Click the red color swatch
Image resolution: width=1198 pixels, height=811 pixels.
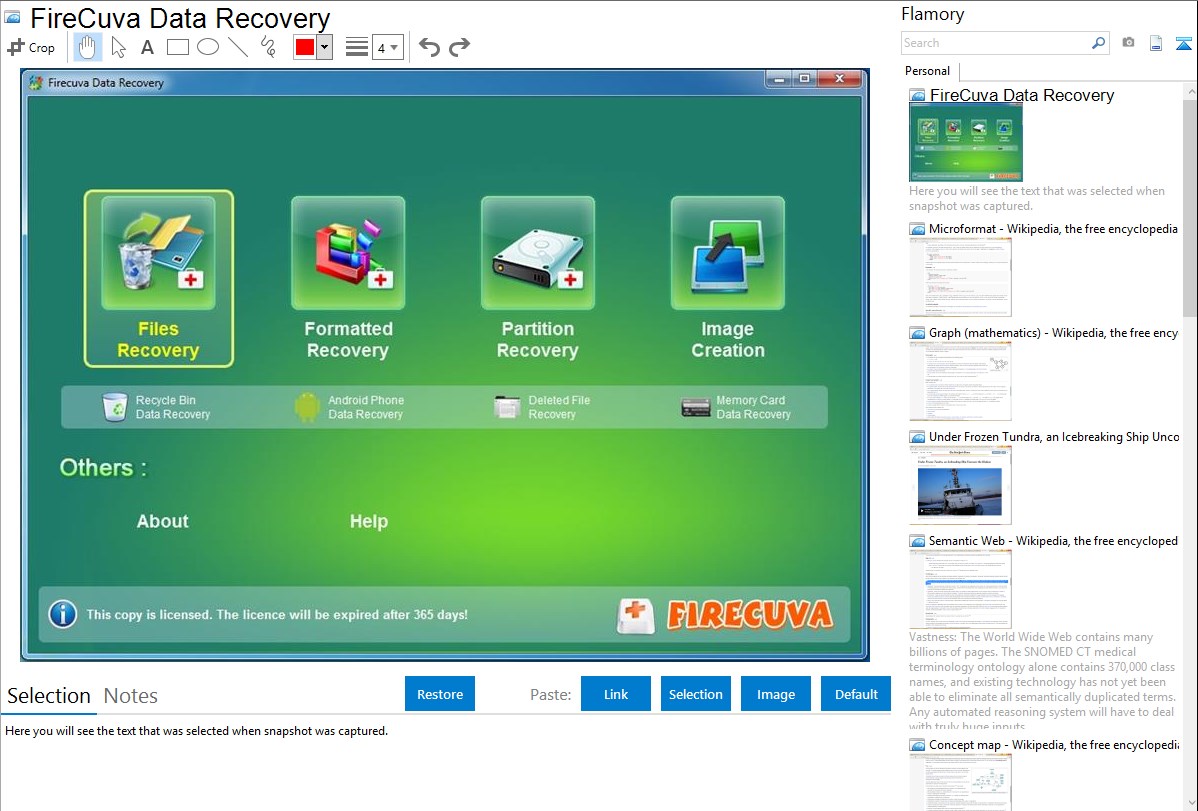click(x=305, y=47)
